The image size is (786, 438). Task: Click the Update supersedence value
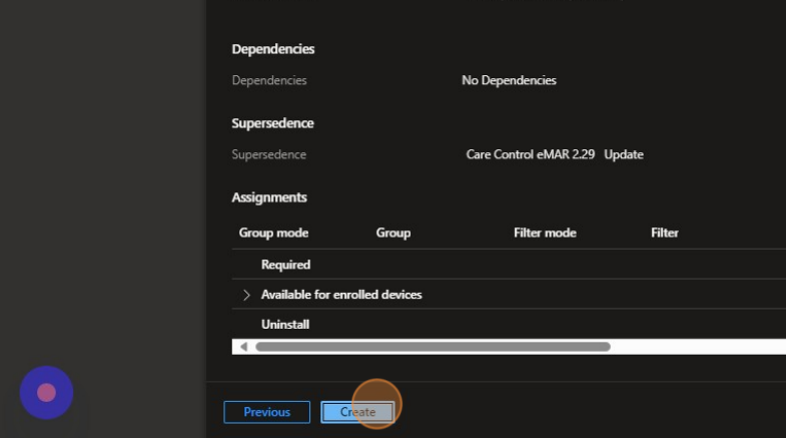[624, 155]
